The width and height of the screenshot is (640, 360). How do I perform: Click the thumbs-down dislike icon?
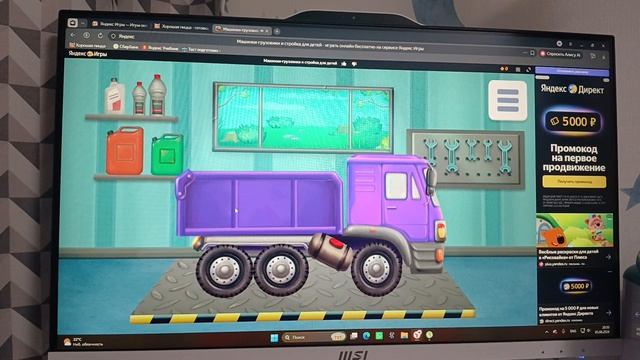click(354, 64)
